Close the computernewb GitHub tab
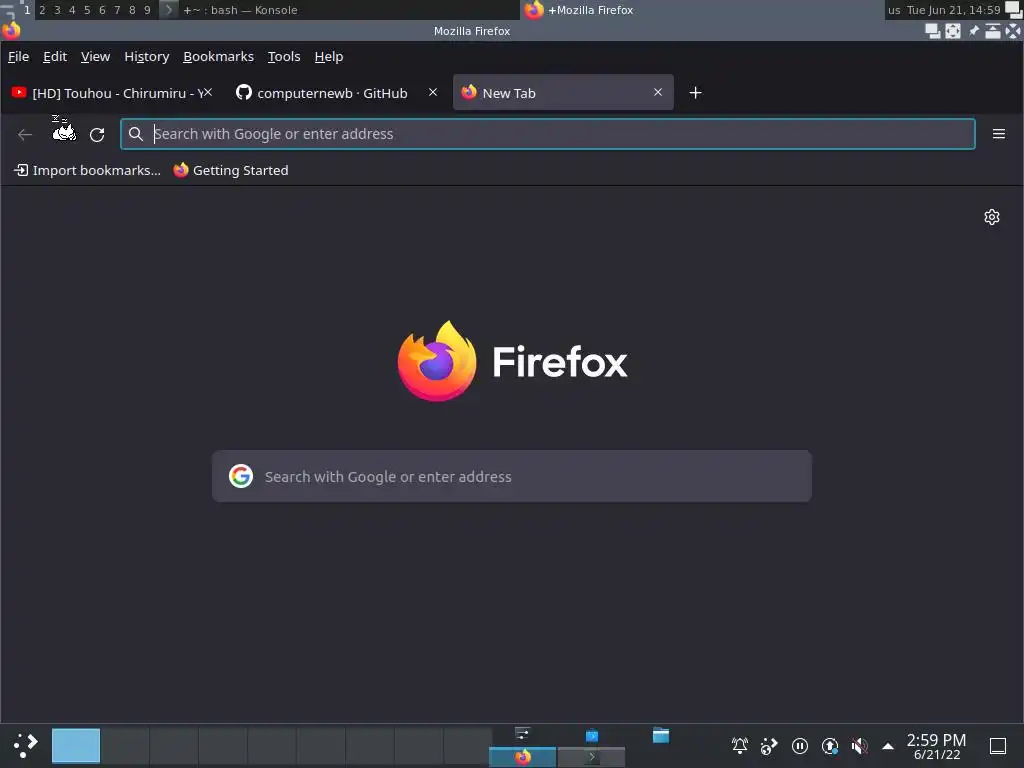Viewport: 1024px width, 768px height. point(432,92)
